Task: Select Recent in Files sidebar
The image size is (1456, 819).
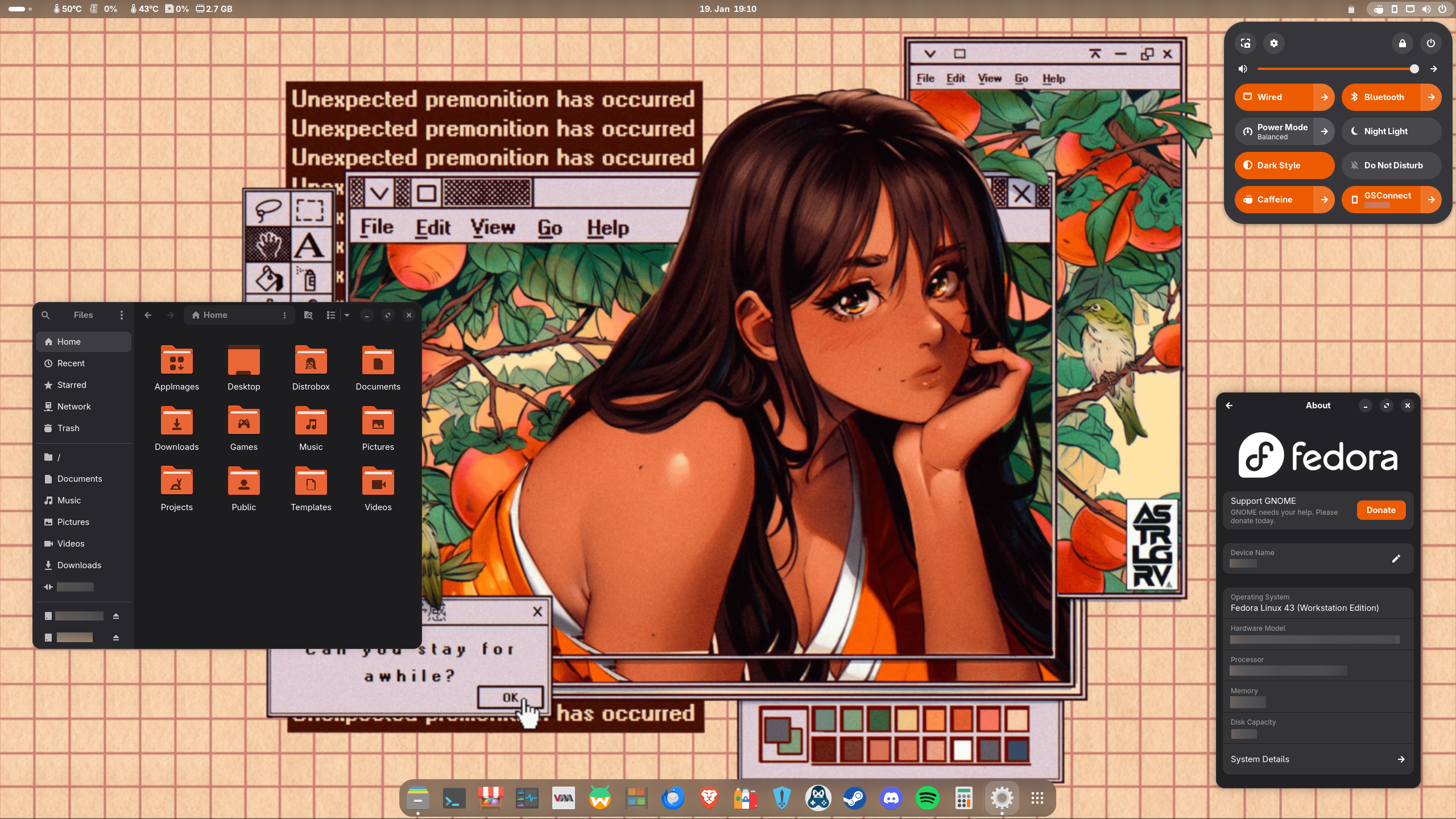Action: tap(71, 363)
